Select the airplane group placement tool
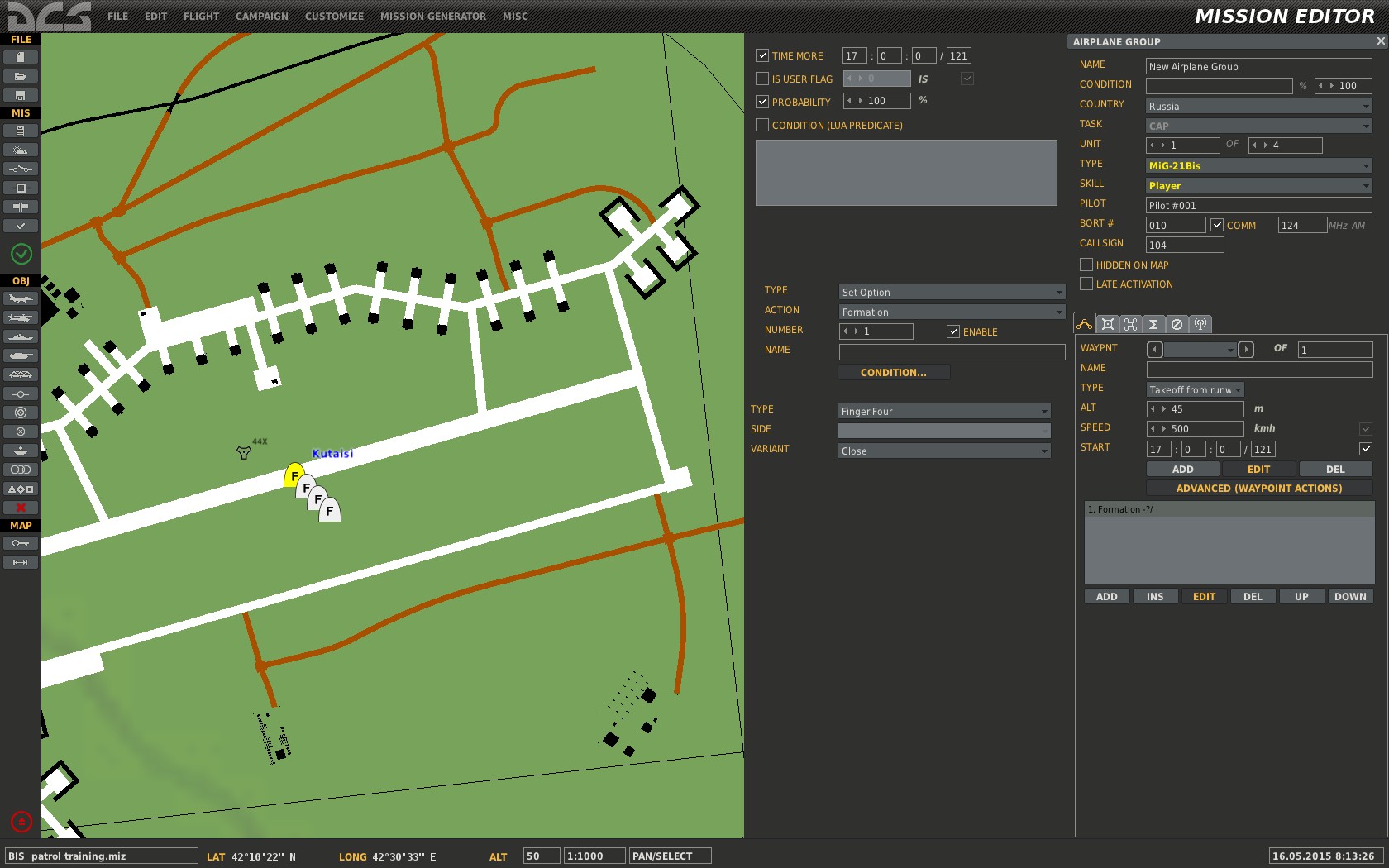The width and height of the screenshot is (1389, 868). click(x=21, y=298)
